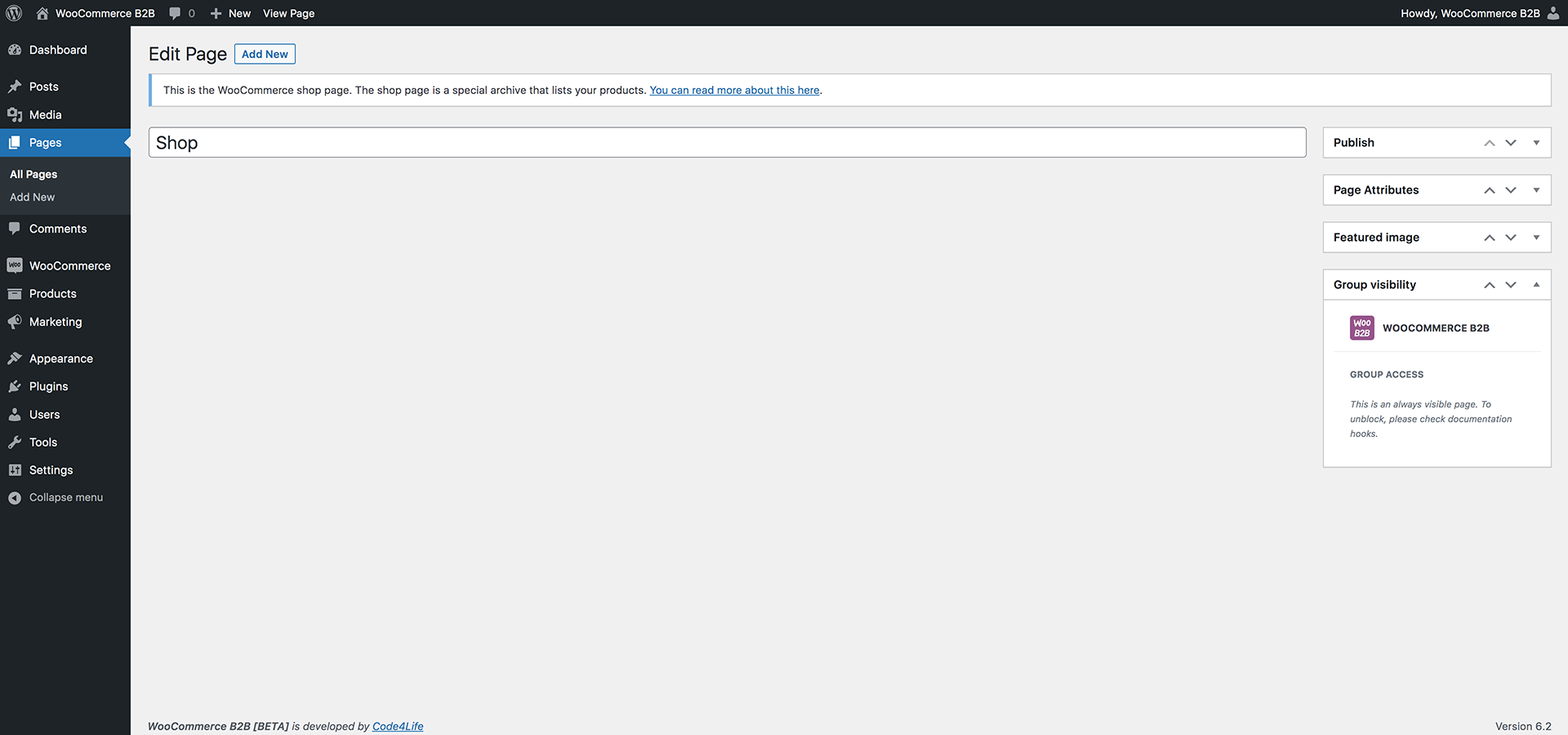Expand the Page Attributes panel
The height and width of the screenshot is (735, 1568).
point(1536,190)
